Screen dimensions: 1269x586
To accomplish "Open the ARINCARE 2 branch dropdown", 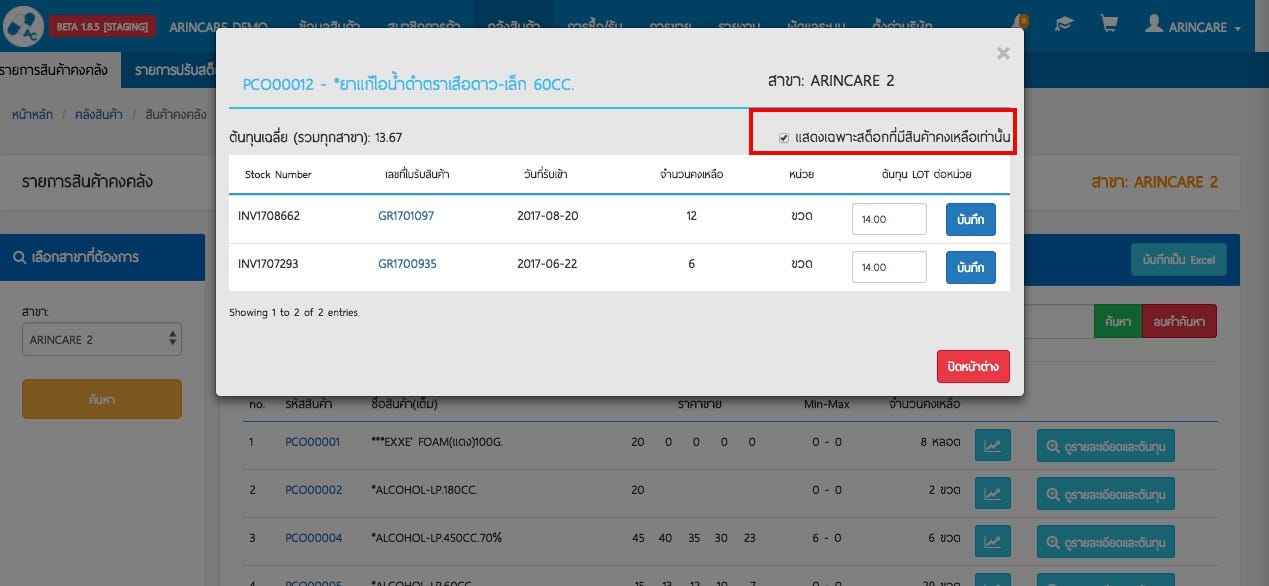I will point(102,339).
